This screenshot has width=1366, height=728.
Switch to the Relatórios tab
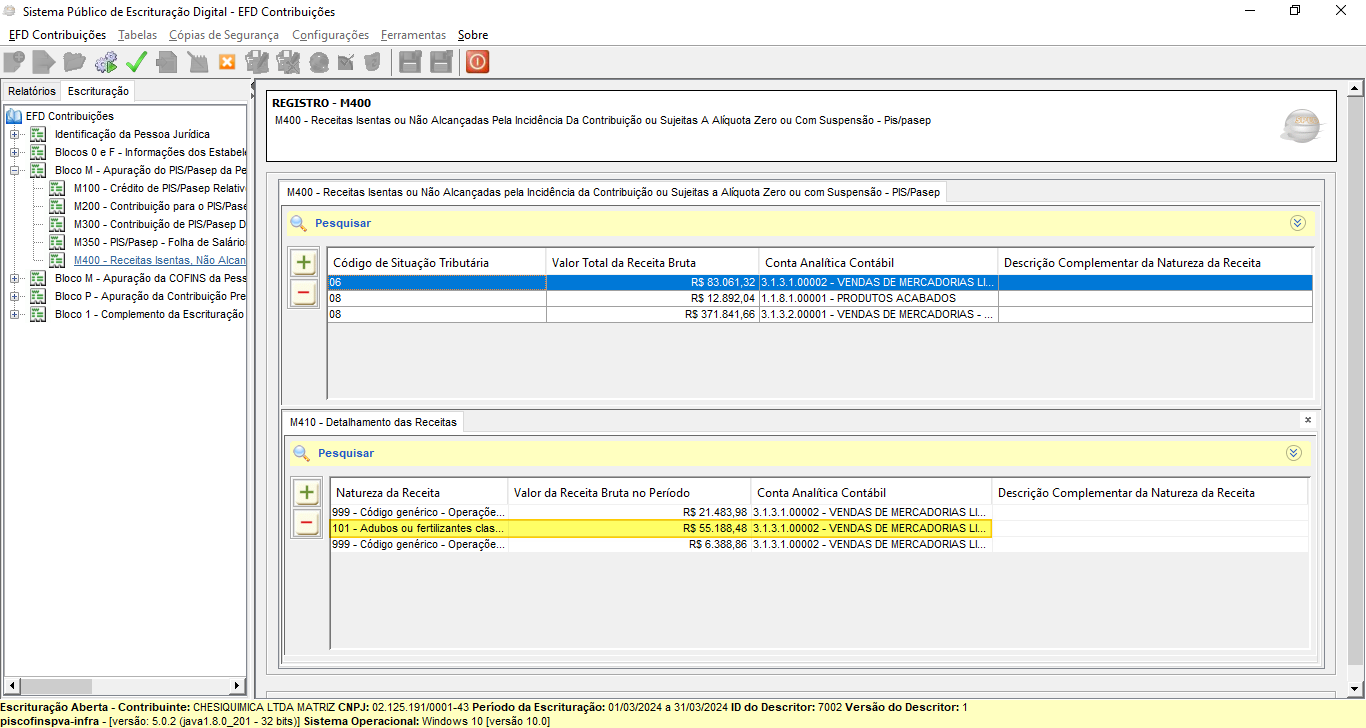(32, 91)
